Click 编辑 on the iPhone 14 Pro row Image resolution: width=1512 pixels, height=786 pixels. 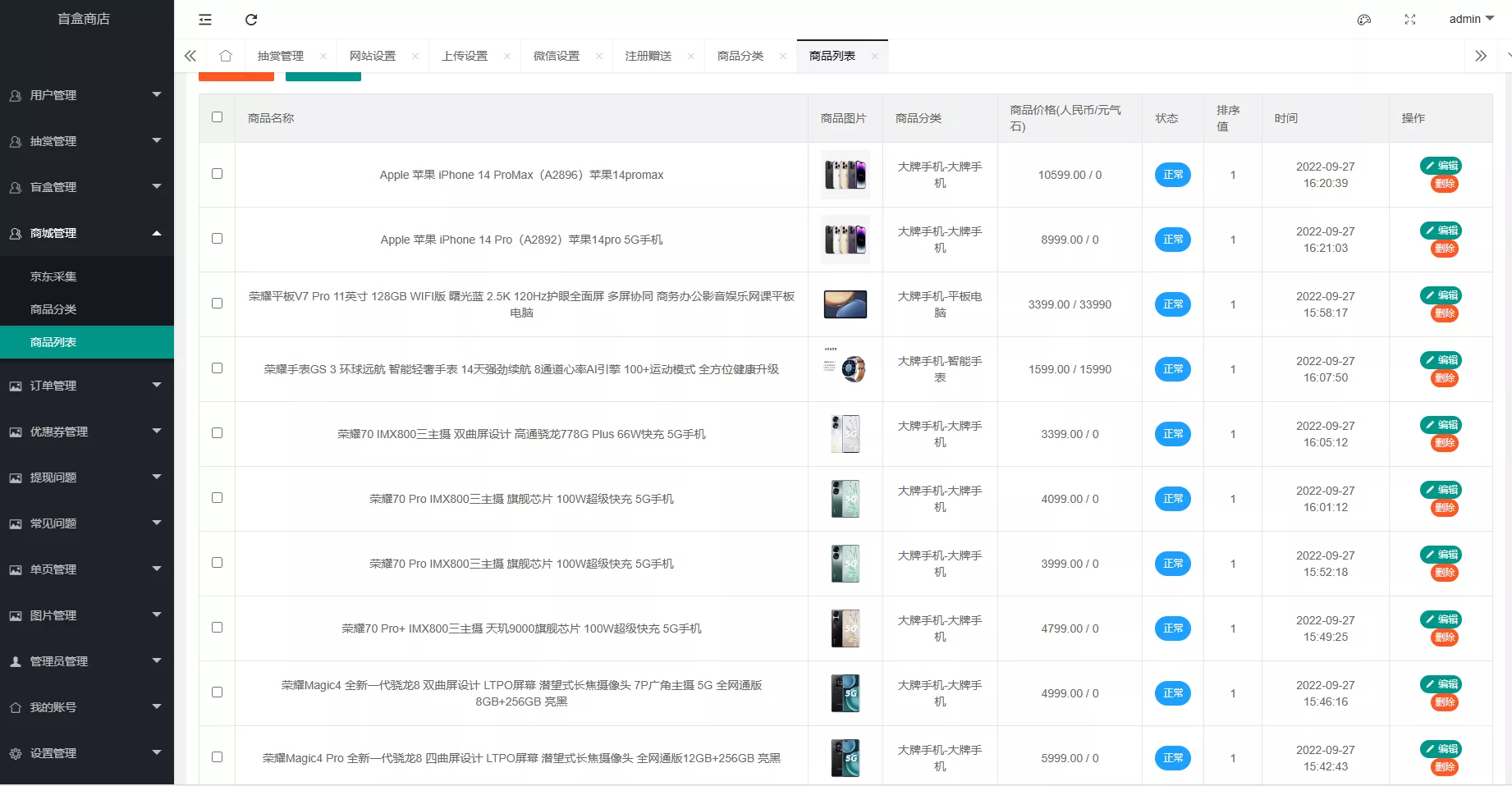click(x=1441, y=231)
